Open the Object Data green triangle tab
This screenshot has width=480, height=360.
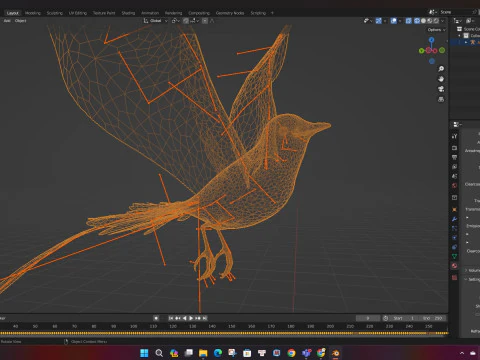454,256
